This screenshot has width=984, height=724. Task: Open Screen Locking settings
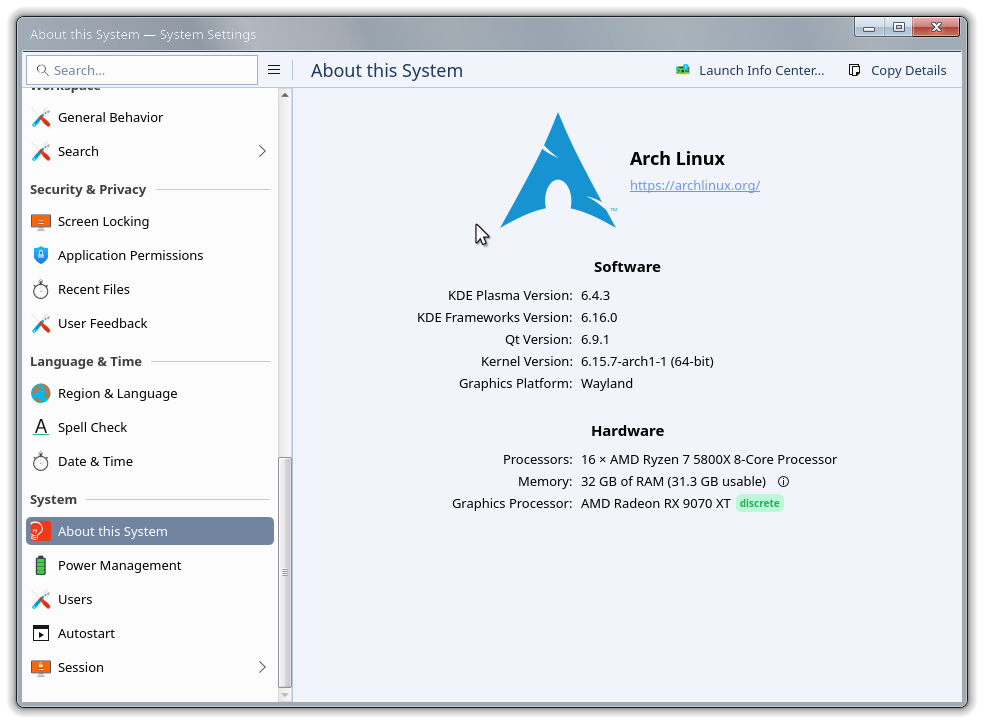coord(150,221)
